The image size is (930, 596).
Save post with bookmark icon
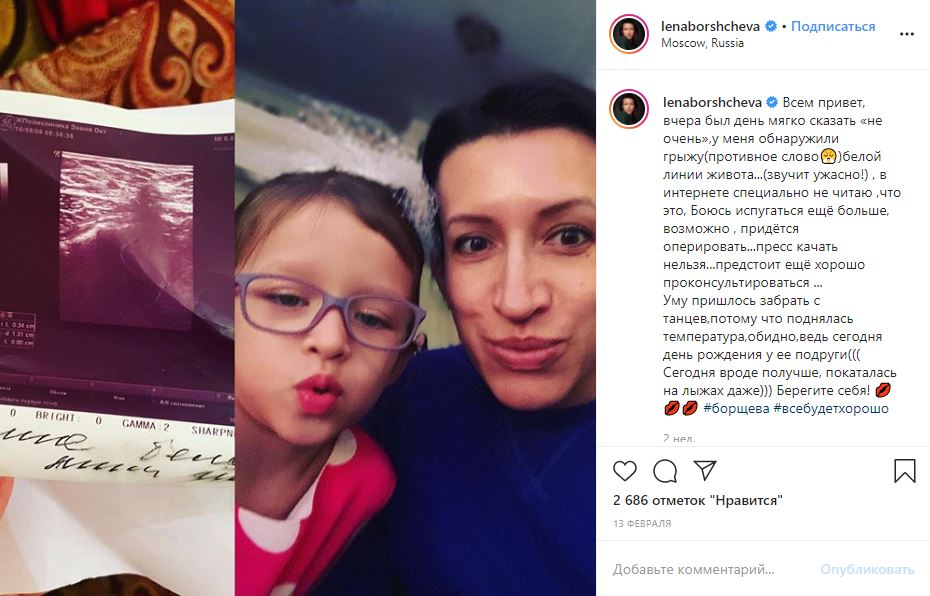[904, 471]
